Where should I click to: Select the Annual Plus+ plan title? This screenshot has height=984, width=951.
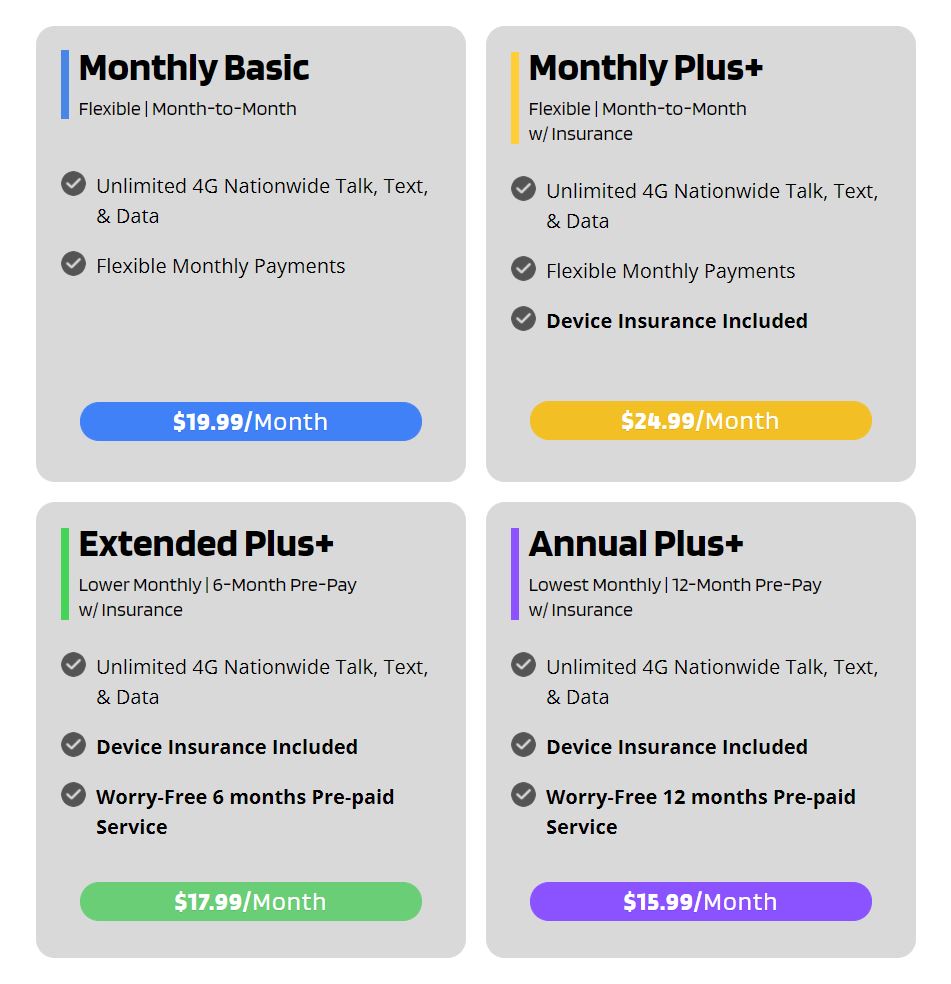(x=635, y=543)
